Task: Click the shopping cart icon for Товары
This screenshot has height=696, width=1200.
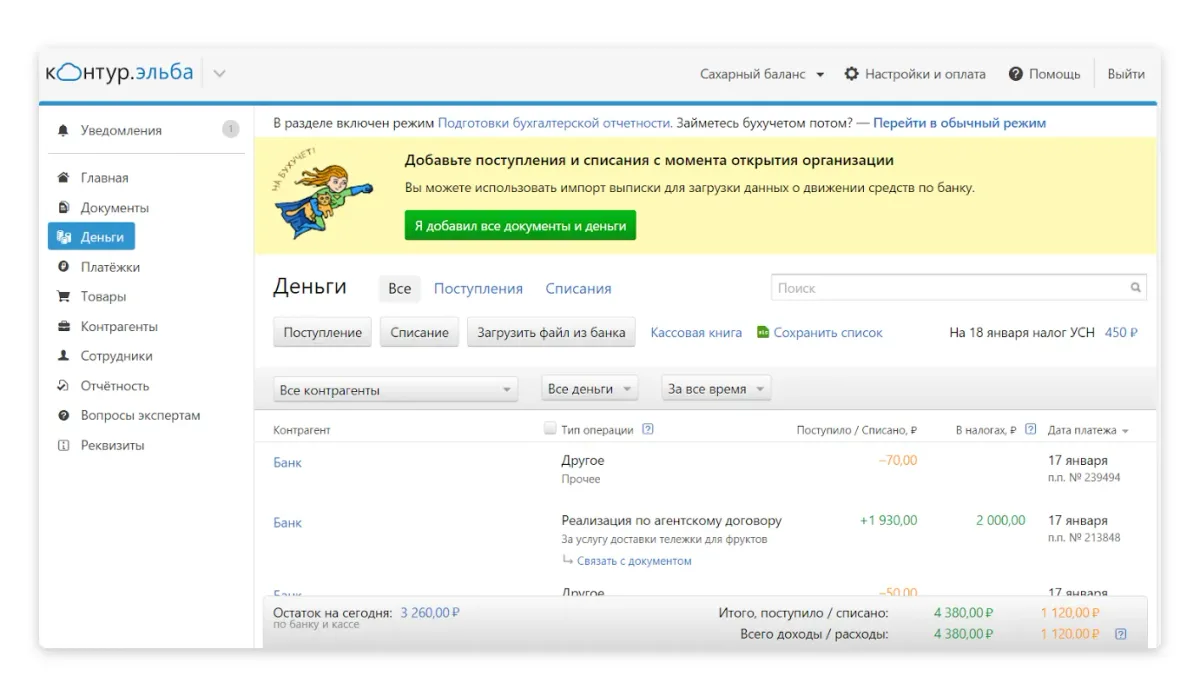Action: point(64,297)
